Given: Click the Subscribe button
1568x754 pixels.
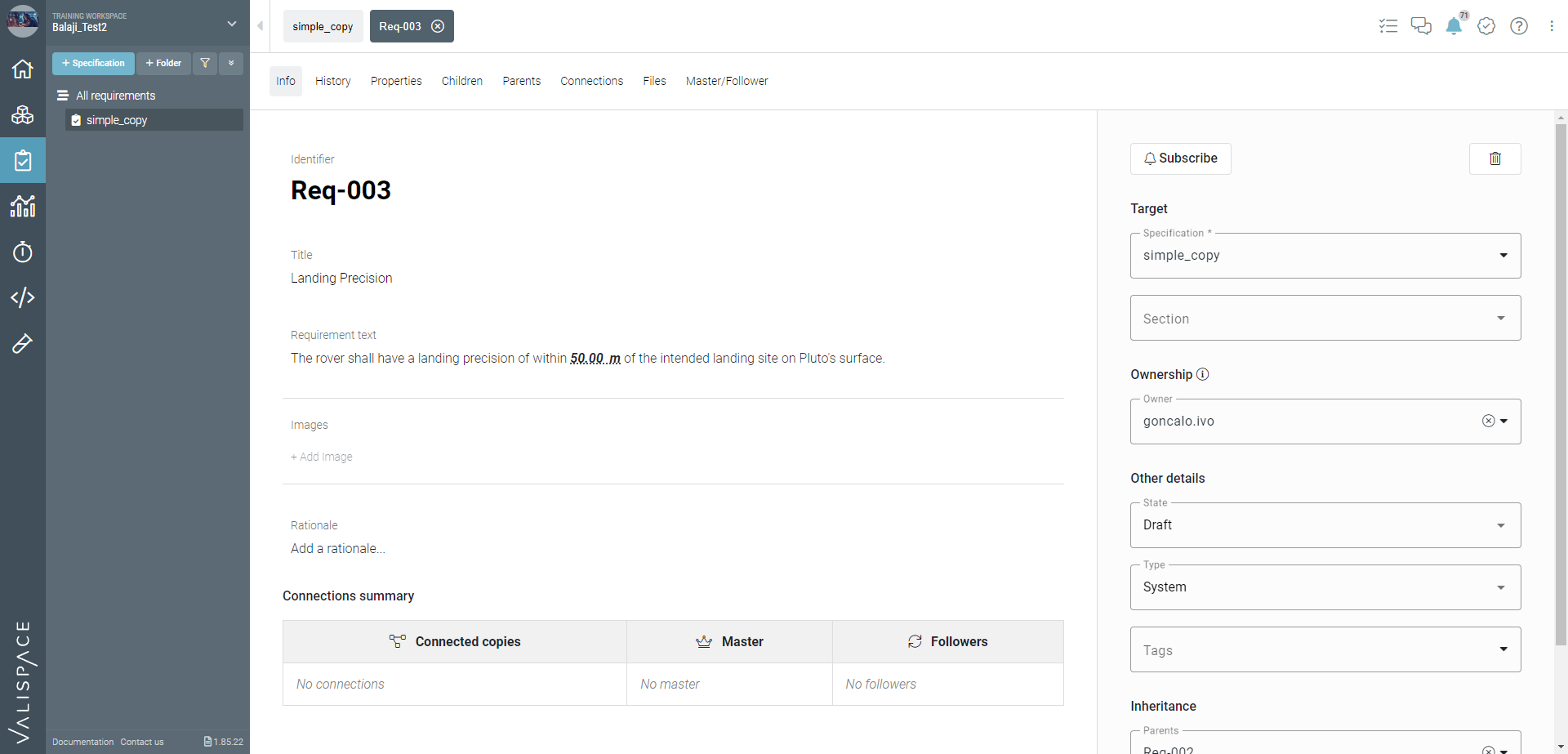Looking at the screenshot, I should point(1181,158).
